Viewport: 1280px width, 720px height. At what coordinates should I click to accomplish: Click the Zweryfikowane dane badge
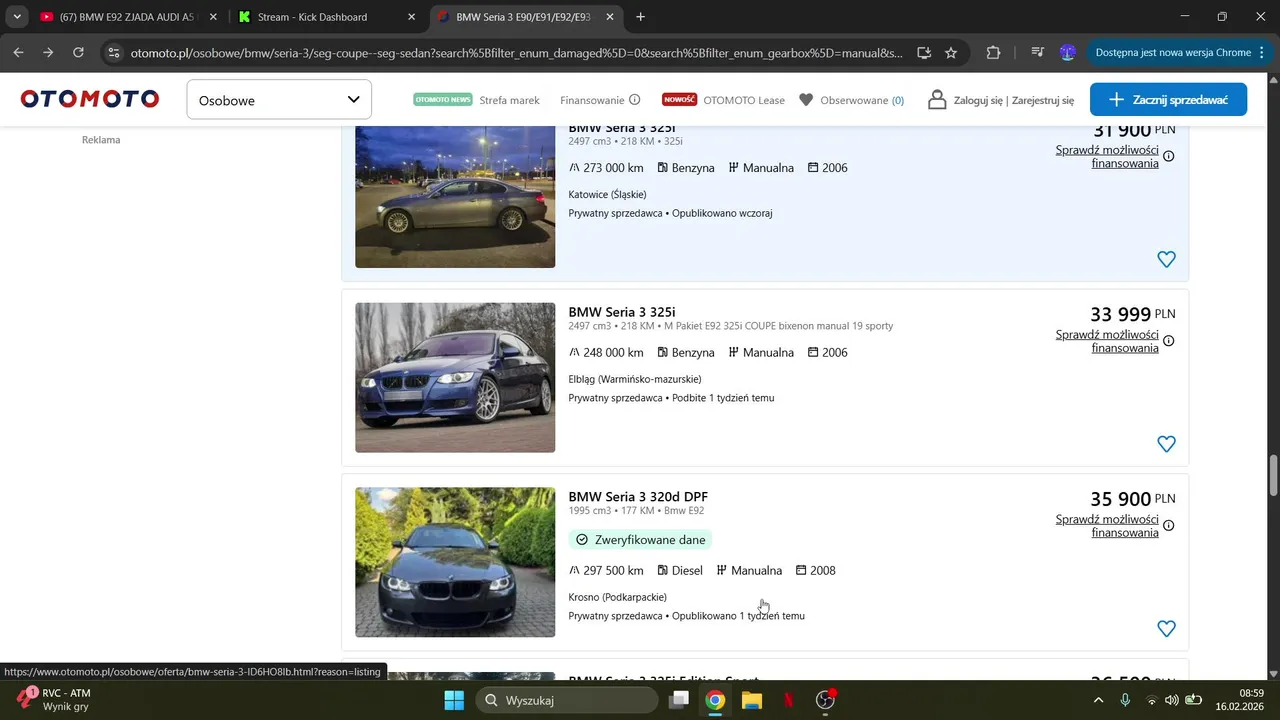coord(640,540)
